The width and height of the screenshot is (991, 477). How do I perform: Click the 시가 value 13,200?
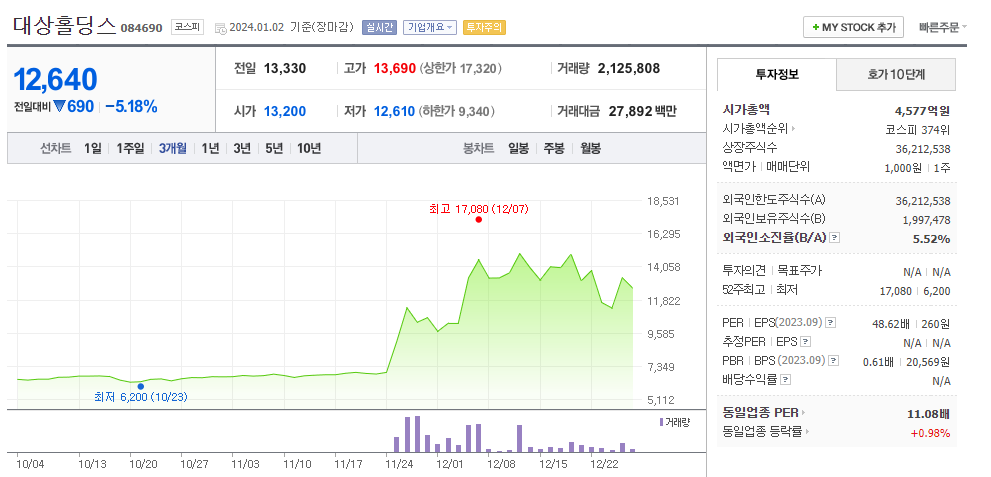284,112
